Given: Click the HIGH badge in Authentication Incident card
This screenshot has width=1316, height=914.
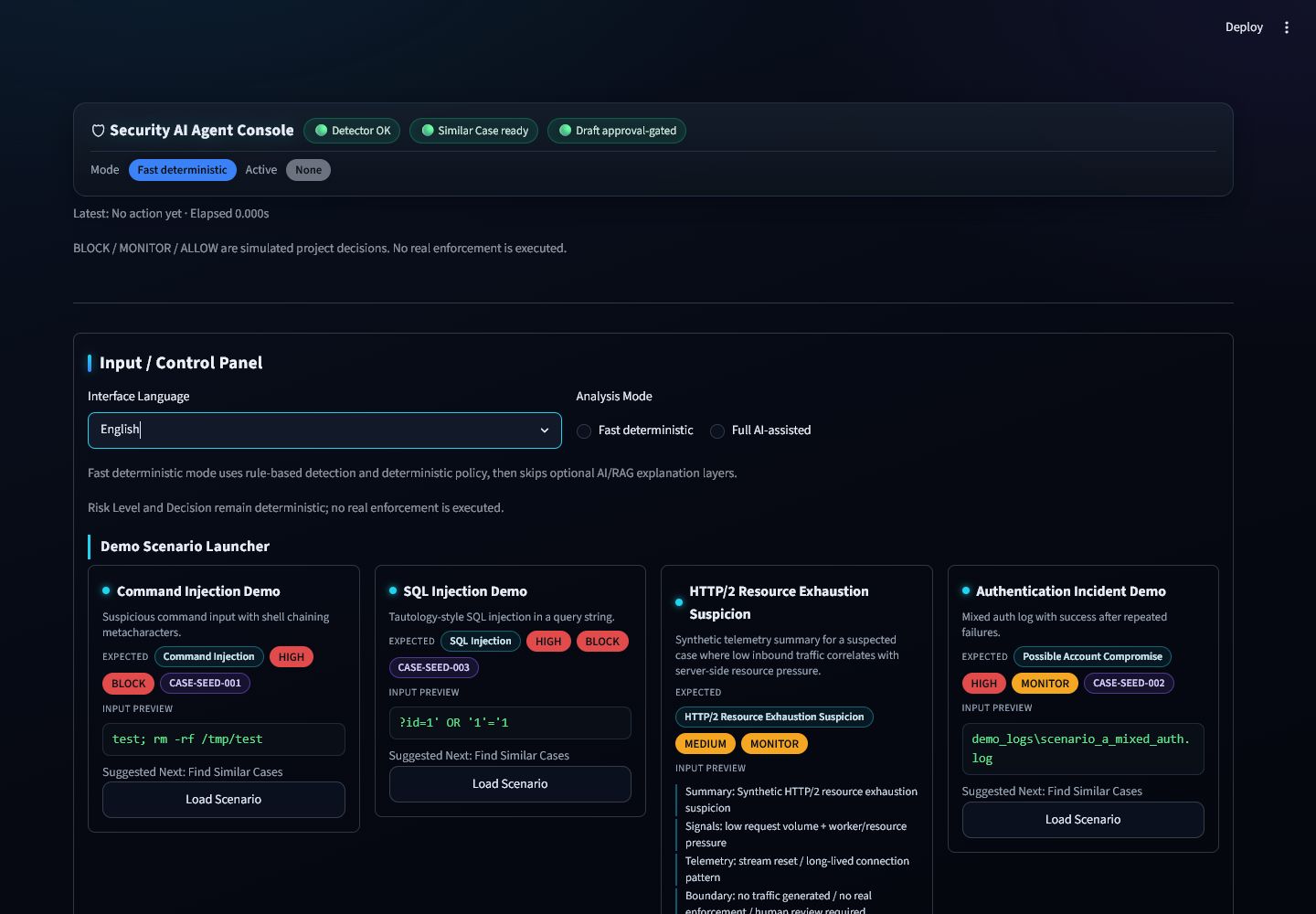Looking at the screenshot, I should (x=984, y=684).
